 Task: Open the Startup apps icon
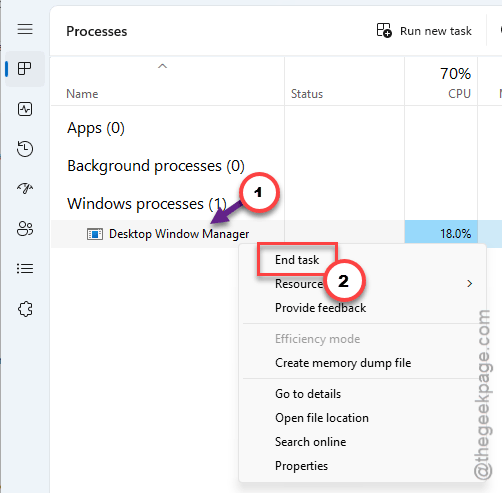(x=25, y=188)
